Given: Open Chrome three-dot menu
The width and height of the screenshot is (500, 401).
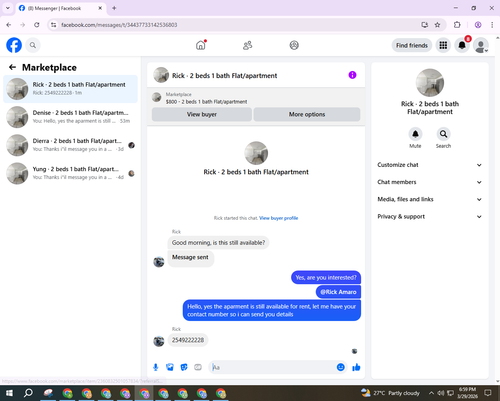Looking at the screenshot, I should 492,25.
